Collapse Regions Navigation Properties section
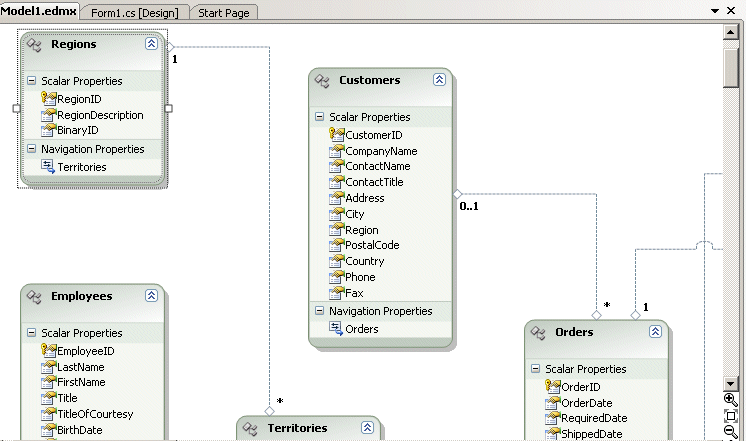The height and width of the screenshot is (441, 746). coord(31,148)
